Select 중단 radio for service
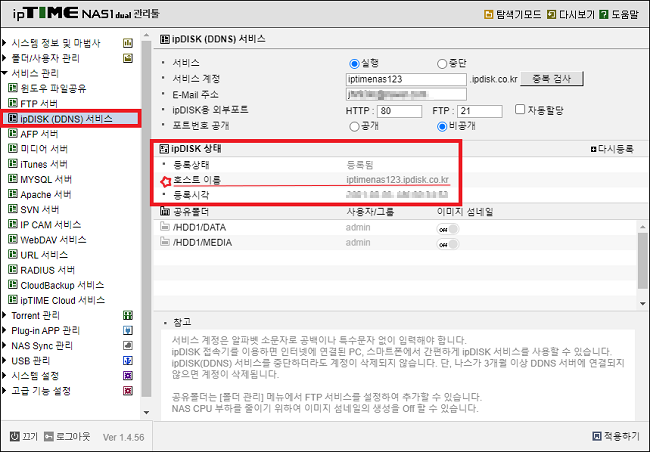The width and height of the screenshot is (650, 452). (x=442, y=64)
